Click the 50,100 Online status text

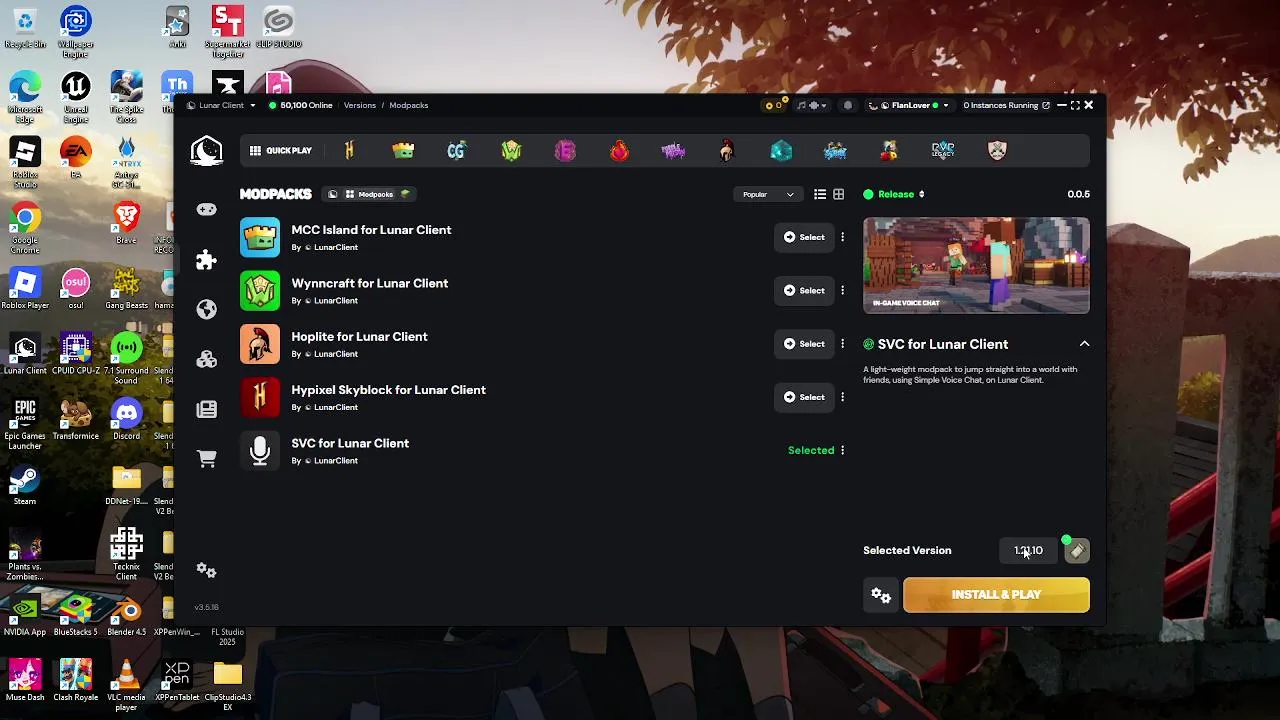[306, 105]
